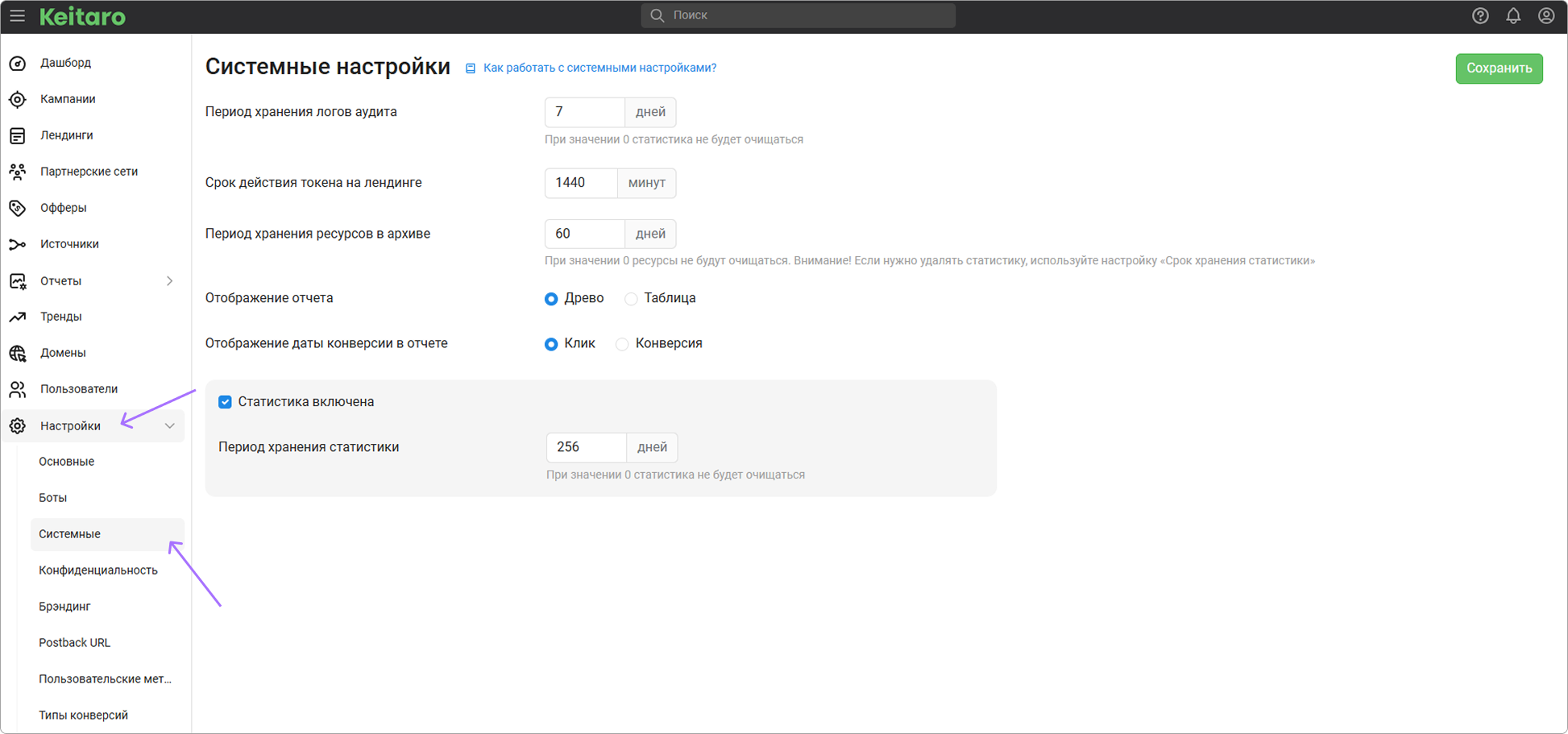Click the 'Поиск' search field
1568x734 pixels.
[798, 15]
